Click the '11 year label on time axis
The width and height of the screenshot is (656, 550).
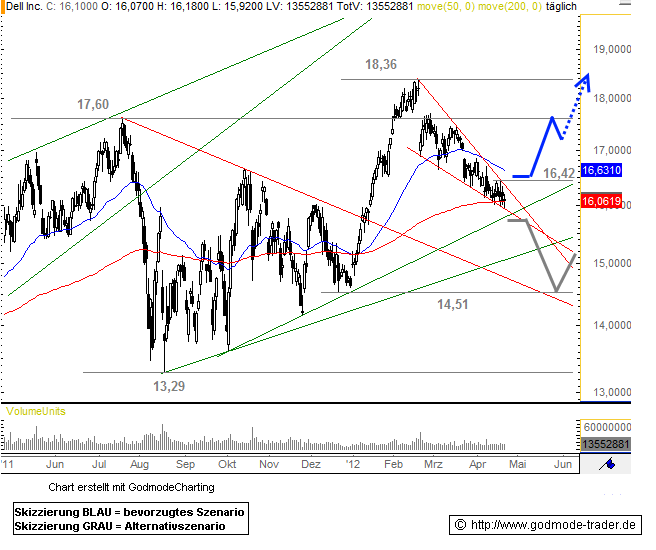click(x=7, y=464)
